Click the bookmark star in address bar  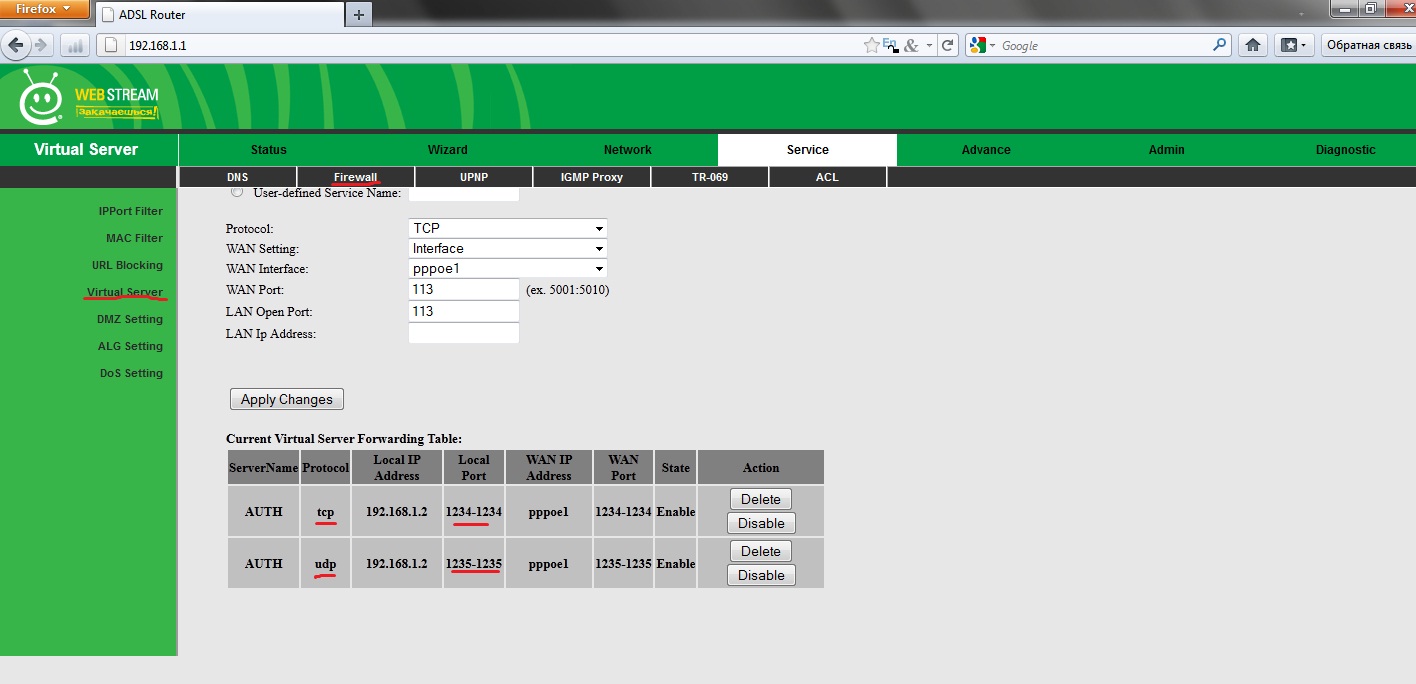pyautogui.click(x=872, y=45)
